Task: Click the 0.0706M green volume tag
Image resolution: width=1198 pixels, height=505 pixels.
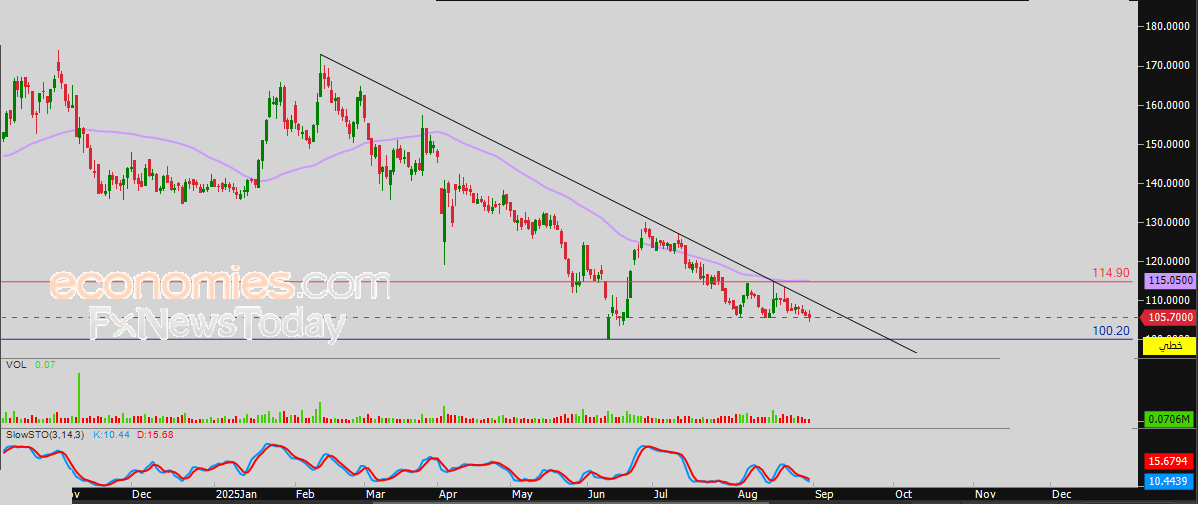Action: click(1167, 419)
